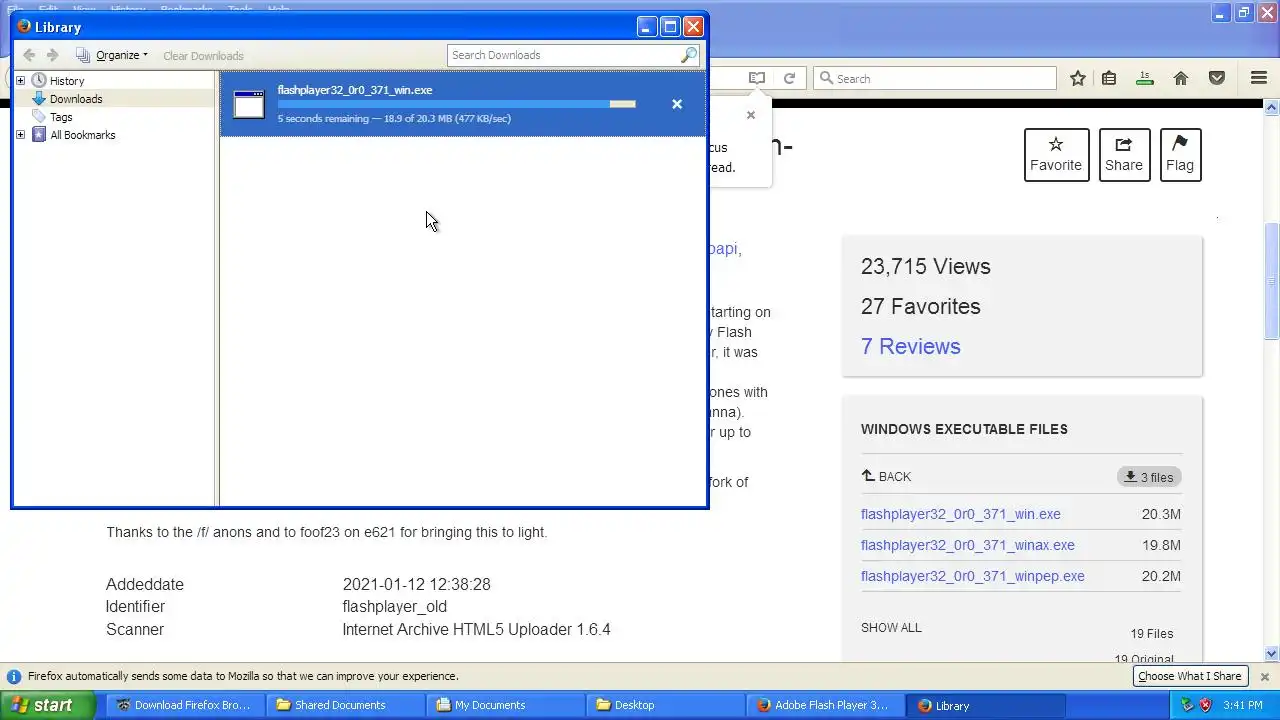Click the Reader View icon in Firefox
Screen dimensions: 1280x720
pyautogui.click(x=757, y=78)
